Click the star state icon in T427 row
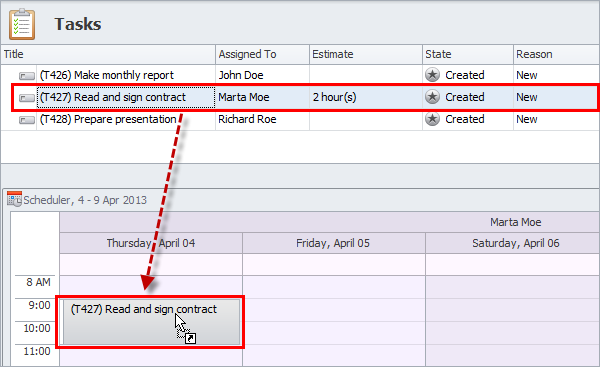This screenshot has height=367, width=600. point(432,97)
